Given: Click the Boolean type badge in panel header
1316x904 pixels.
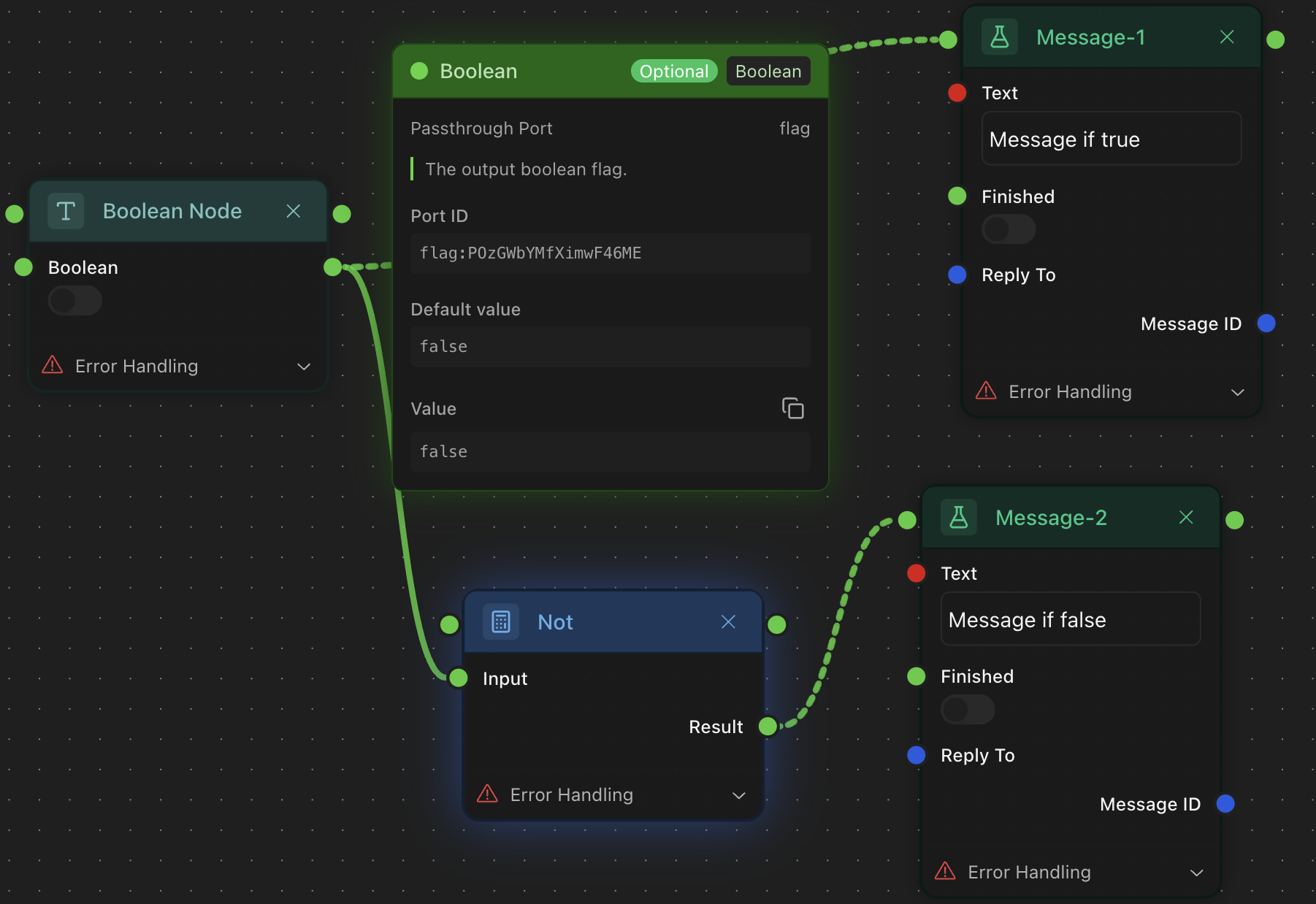Looking at the screenshot, I should 768,72.
